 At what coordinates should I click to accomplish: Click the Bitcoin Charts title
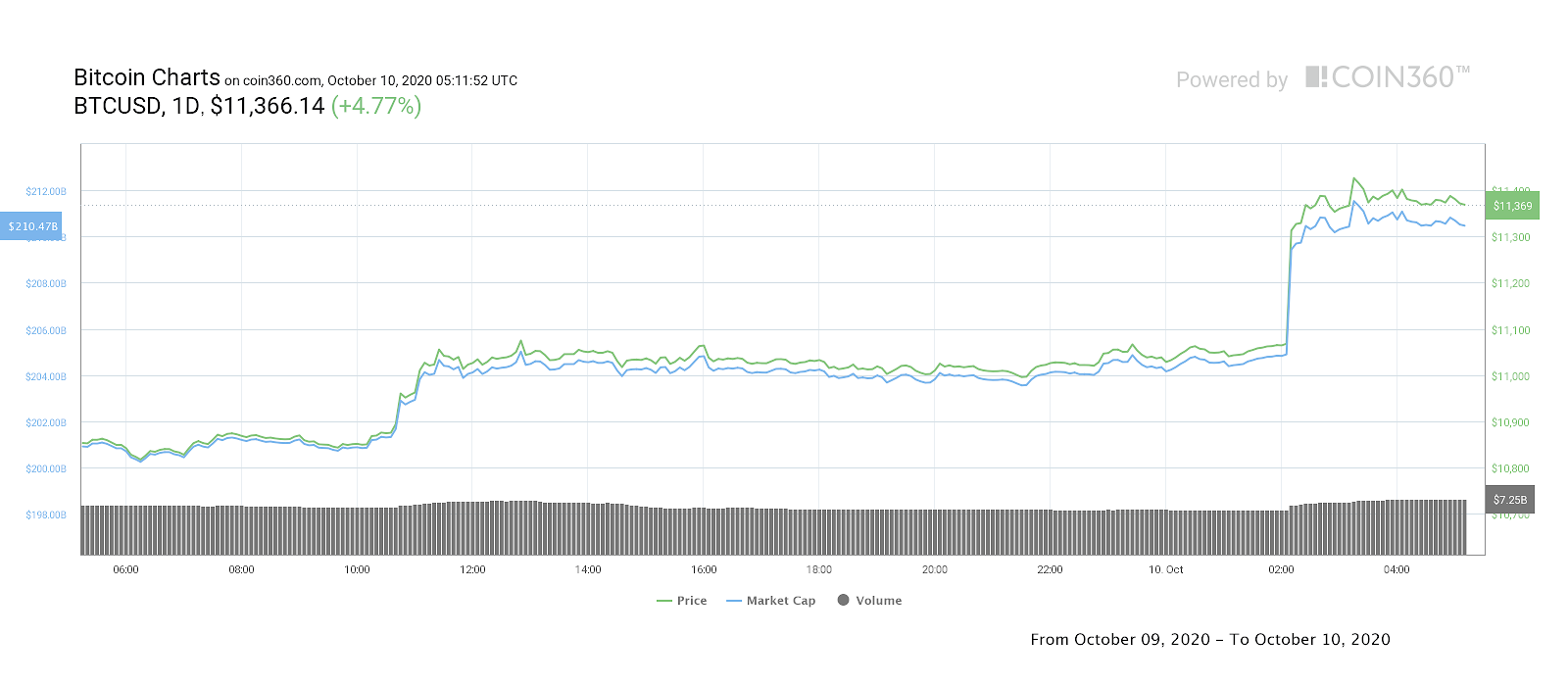pyautogui.click(x=147, y=78)
